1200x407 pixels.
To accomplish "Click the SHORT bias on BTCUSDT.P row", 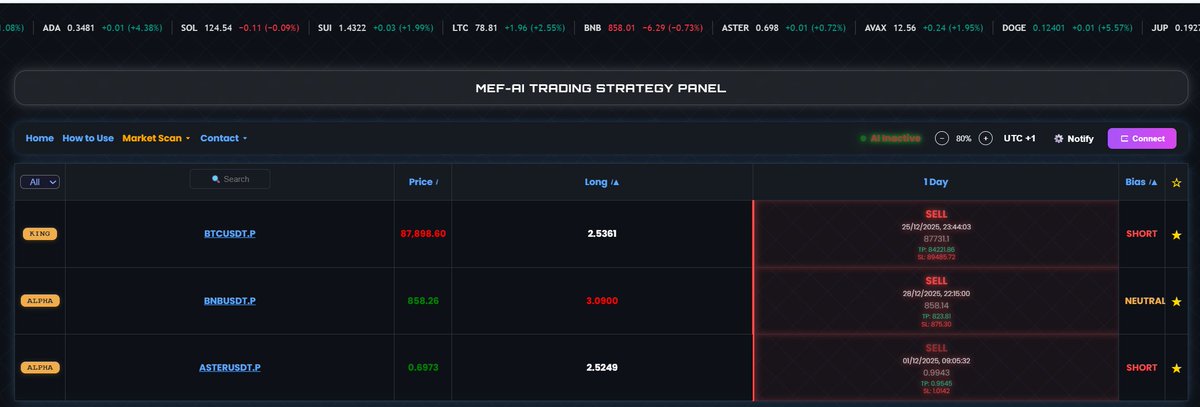I will pyautogui.click(x=1141, y=233).
